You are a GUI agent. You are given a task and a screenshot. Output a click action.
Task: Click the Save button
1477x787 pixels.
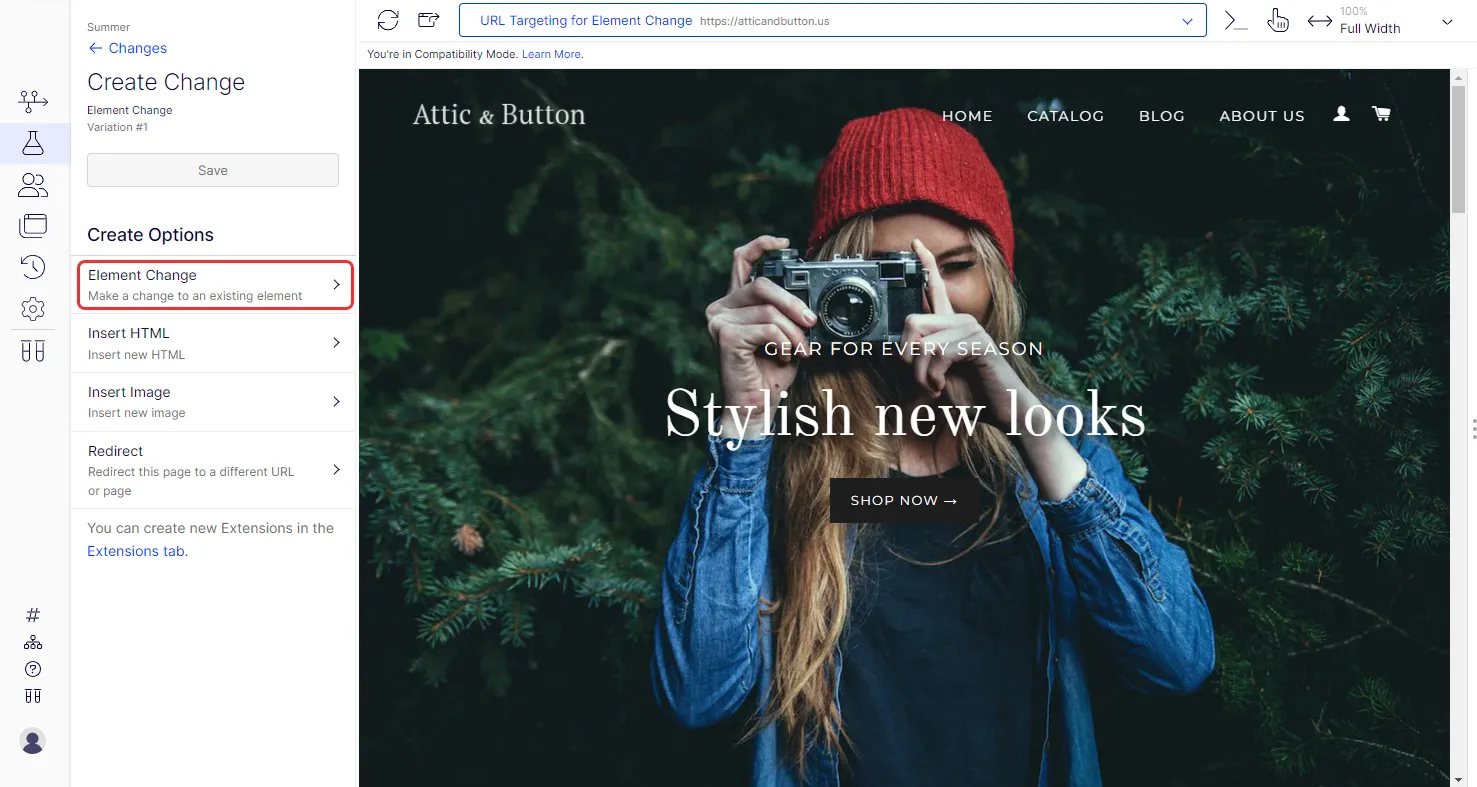[213, 170]
